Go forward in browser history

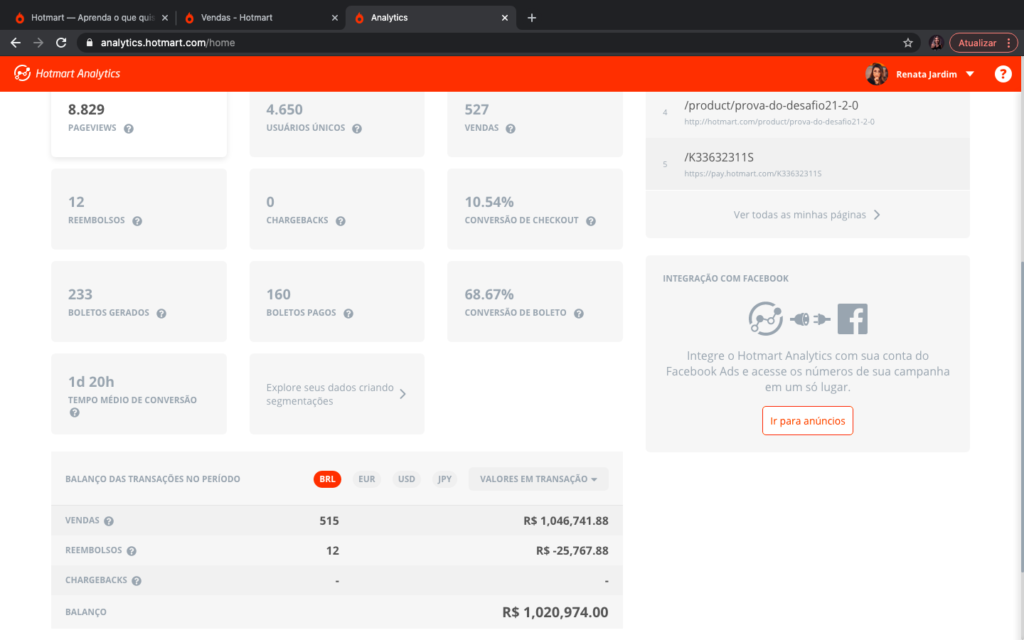point(38,42)
